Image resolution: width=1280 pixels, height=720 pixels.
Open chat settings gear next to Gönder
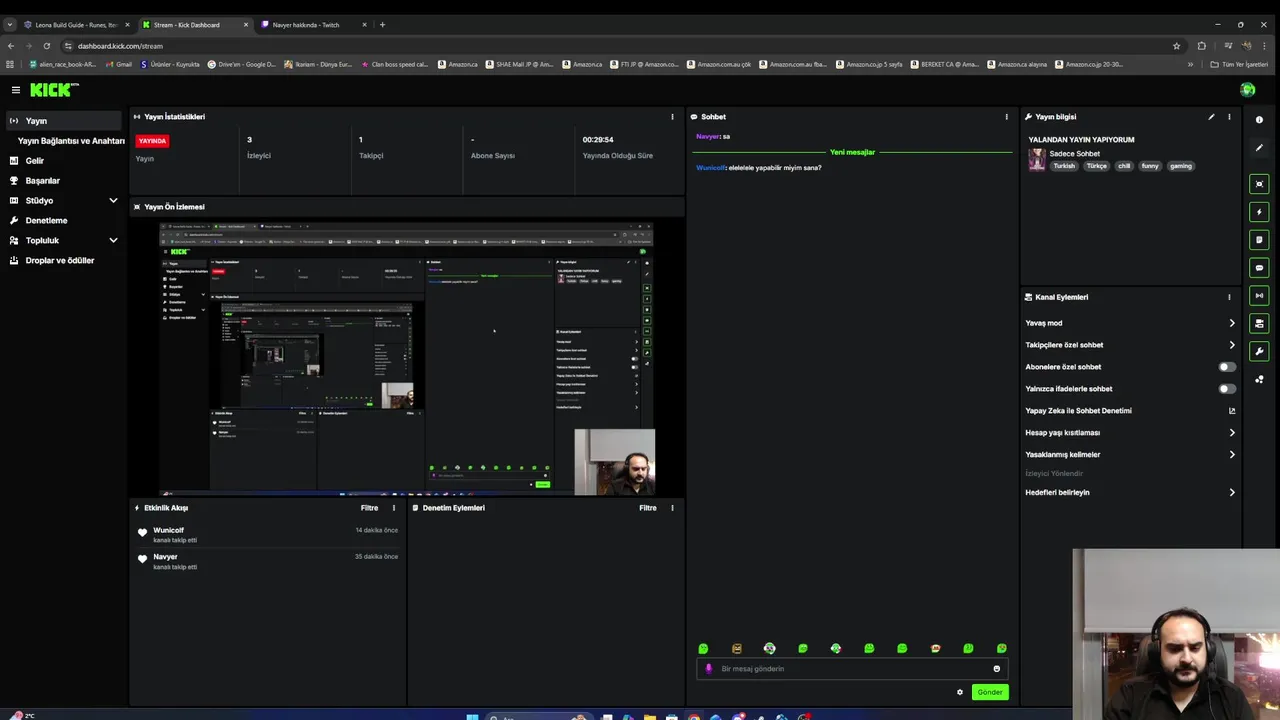click(x=960, y=692)
